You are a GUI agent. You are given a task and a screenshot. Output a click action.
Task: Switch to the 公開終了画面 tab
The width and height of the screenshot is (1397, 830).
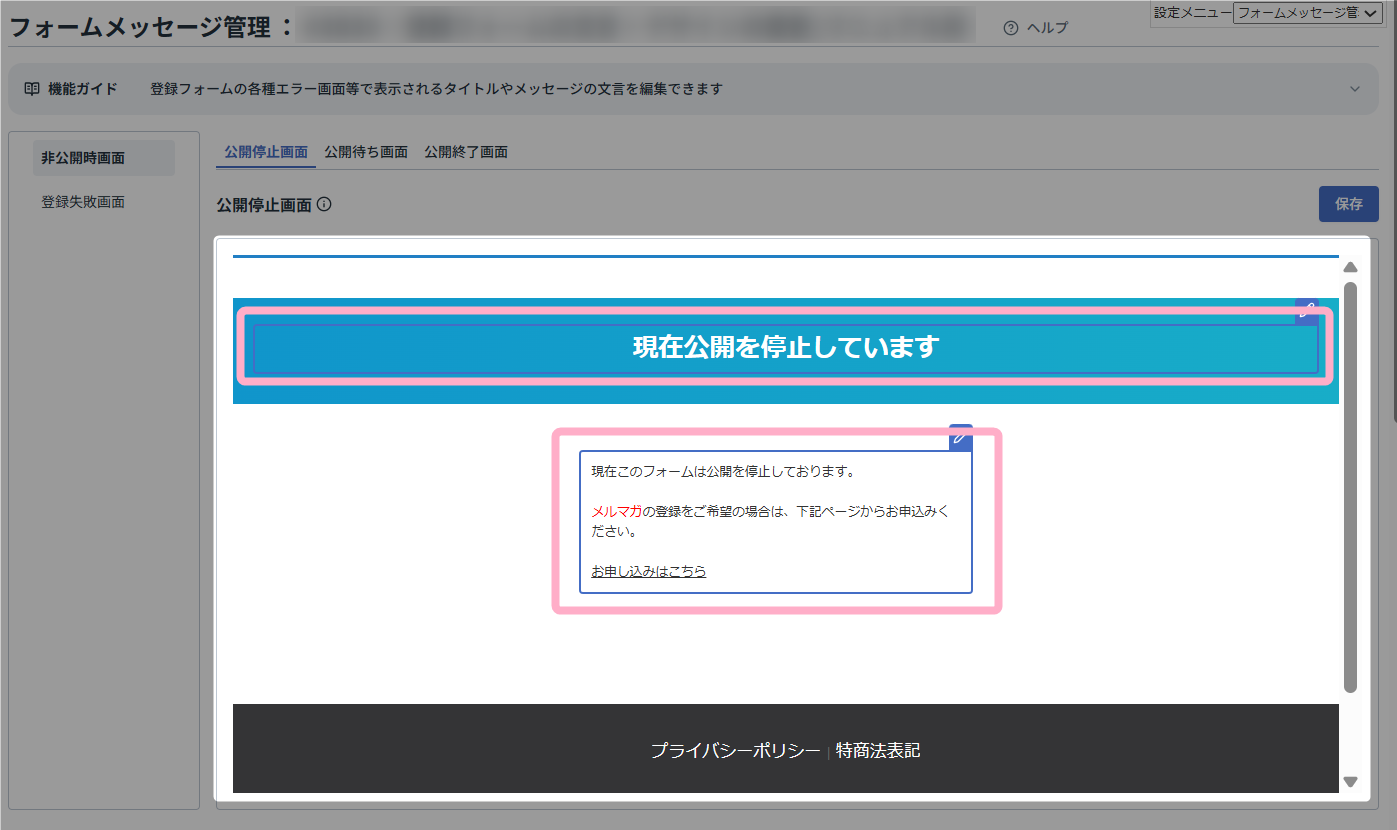[x=466, y=152]
